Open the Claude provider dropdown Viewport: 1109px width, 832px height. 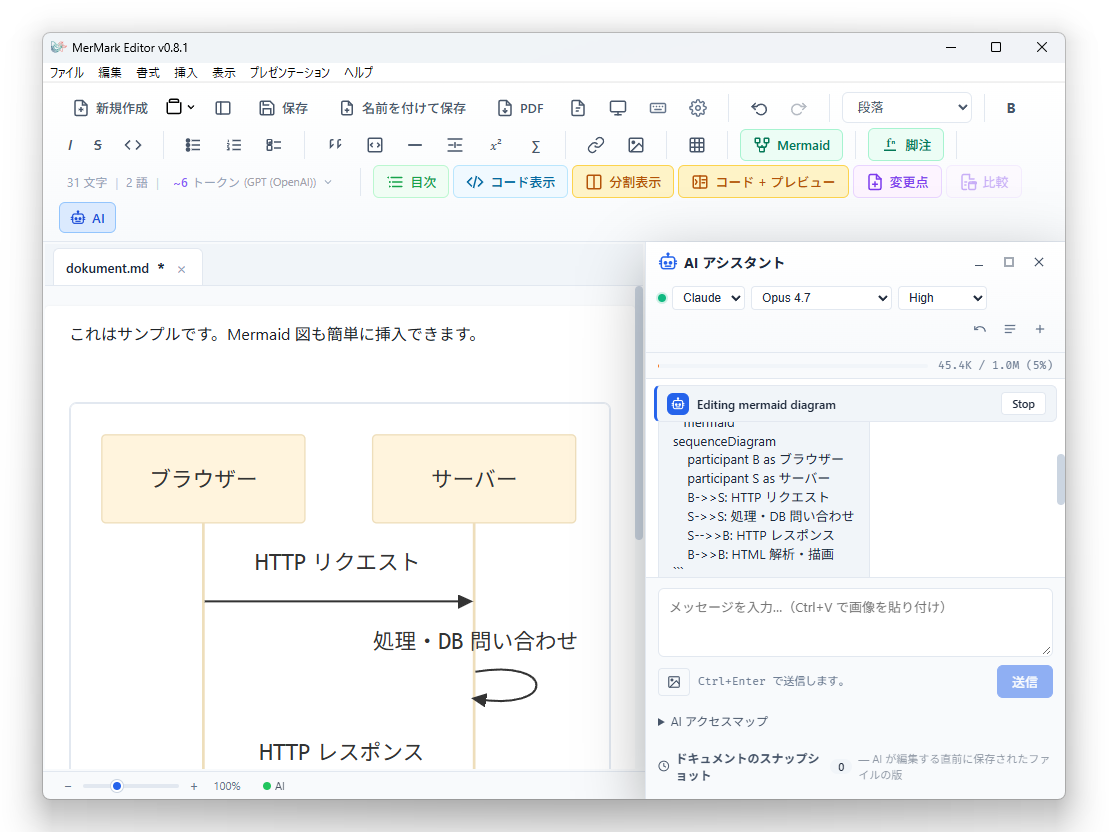pos(709,298)
